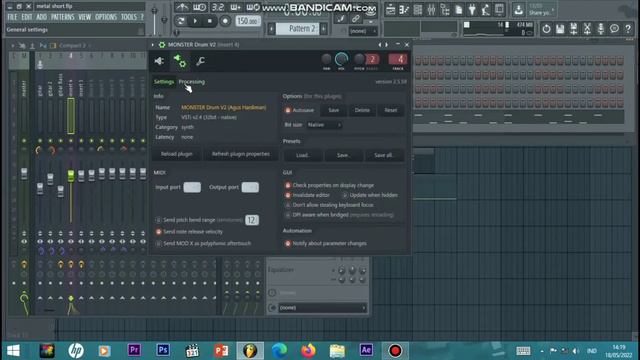This screenshot has height=360, width=640.
Task: Click the Stop transport button
Action: point(210,21)
